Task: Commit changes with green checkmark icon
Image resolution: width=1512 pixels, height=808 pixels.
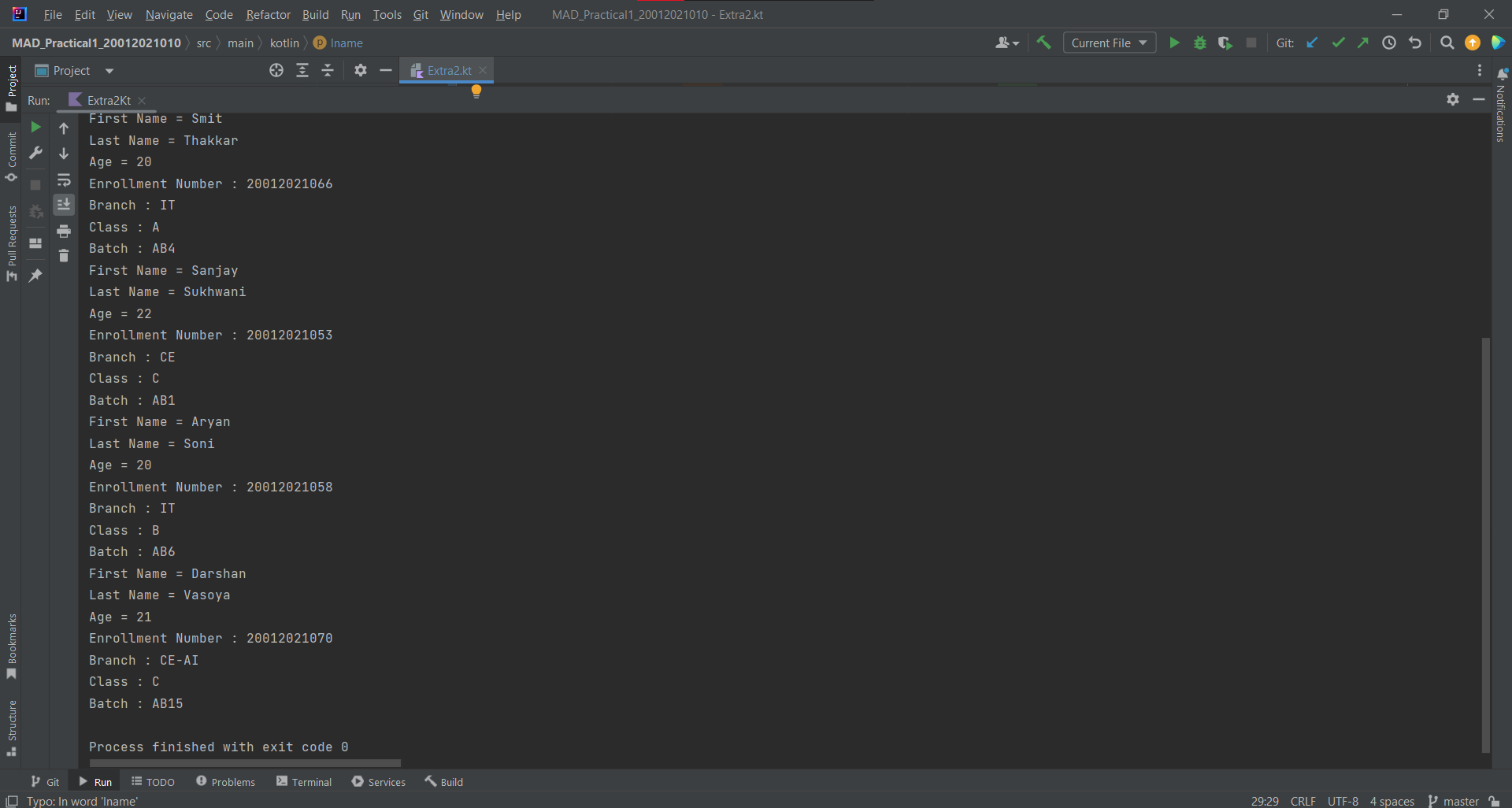Action: click(1338, 43)
